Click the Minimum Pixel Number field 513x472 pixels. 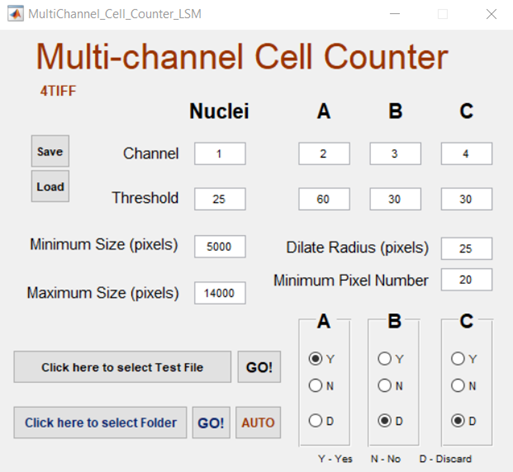467,280
